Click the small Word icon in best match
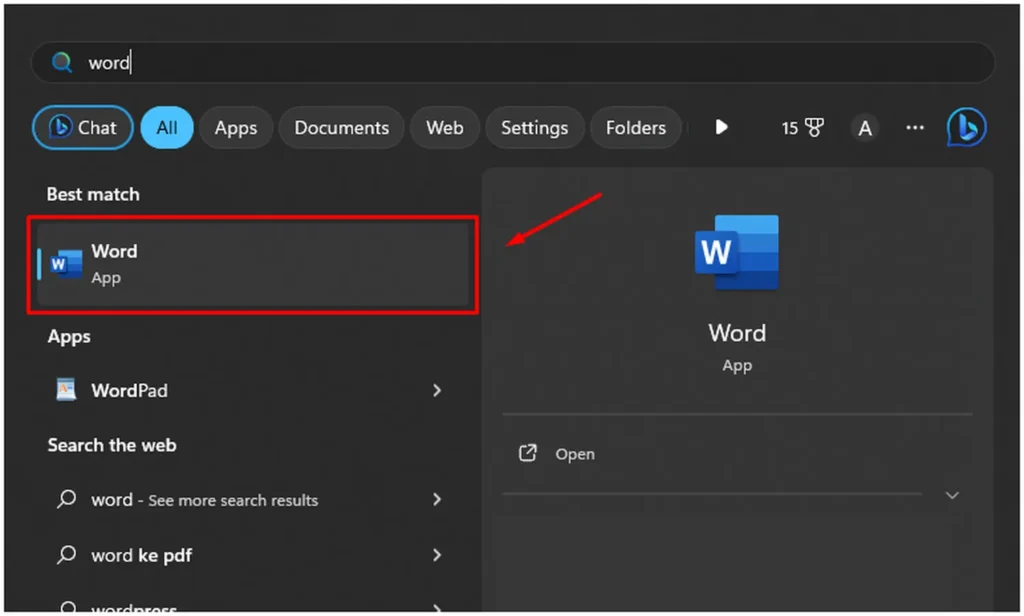This screenshot has height=616, width=1024. [x=67, y=264]
